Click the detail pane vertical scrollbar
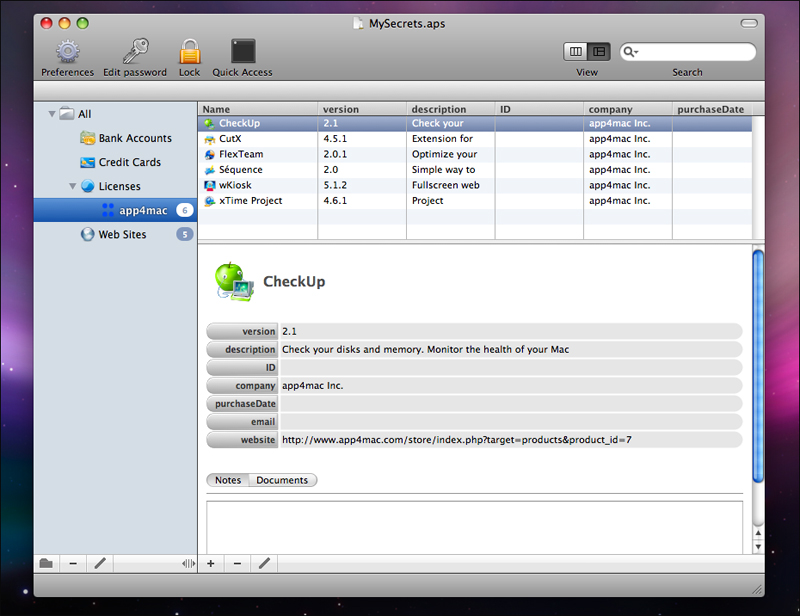 [x=758, y=366]
